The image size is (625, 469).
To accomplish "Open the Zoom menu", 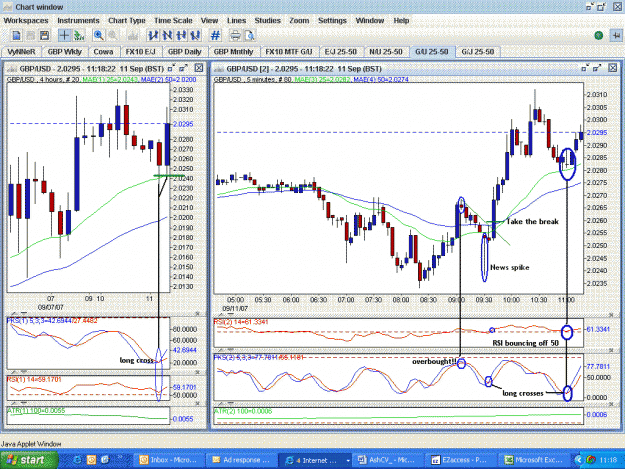I will click(x=299, y=20).
